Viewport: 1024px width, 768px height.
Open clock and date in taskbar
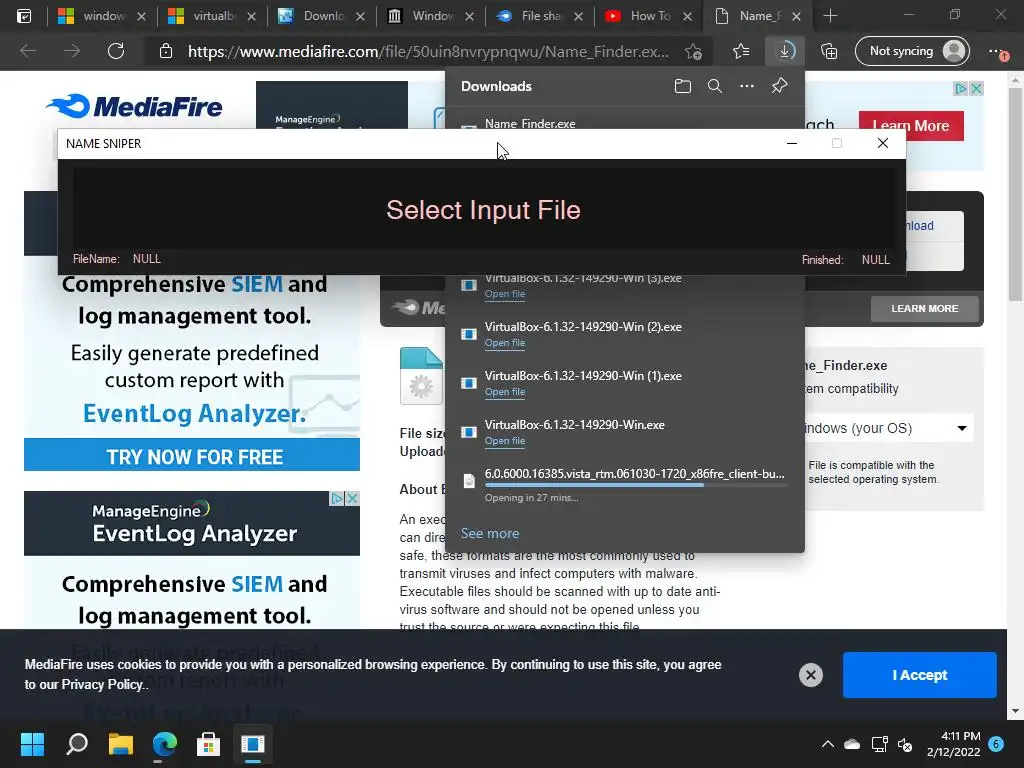point(953,744)
